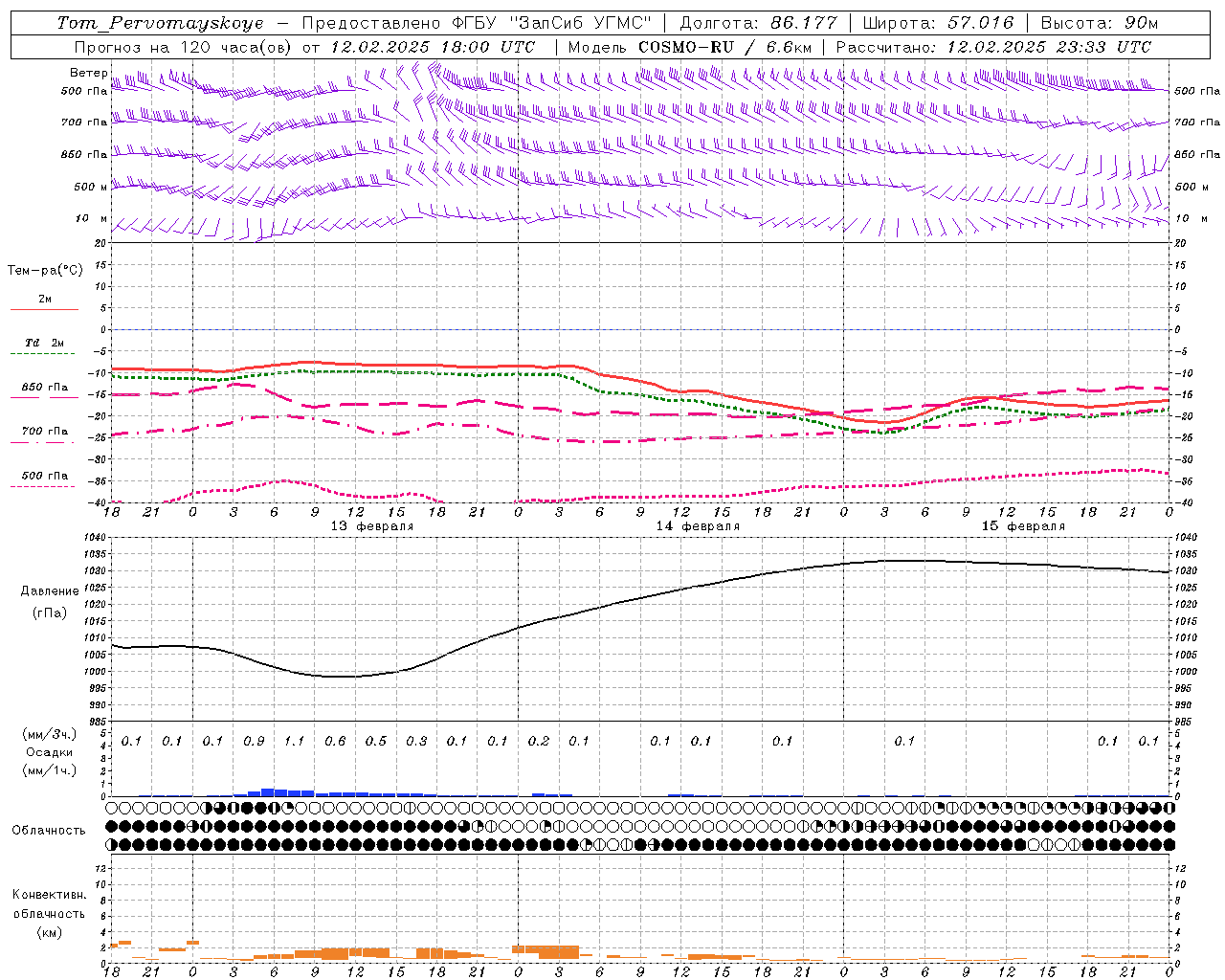Click the 850 гПа temperature legend entry
Viewport: 1225px width, 980px height.
point(44,391)
